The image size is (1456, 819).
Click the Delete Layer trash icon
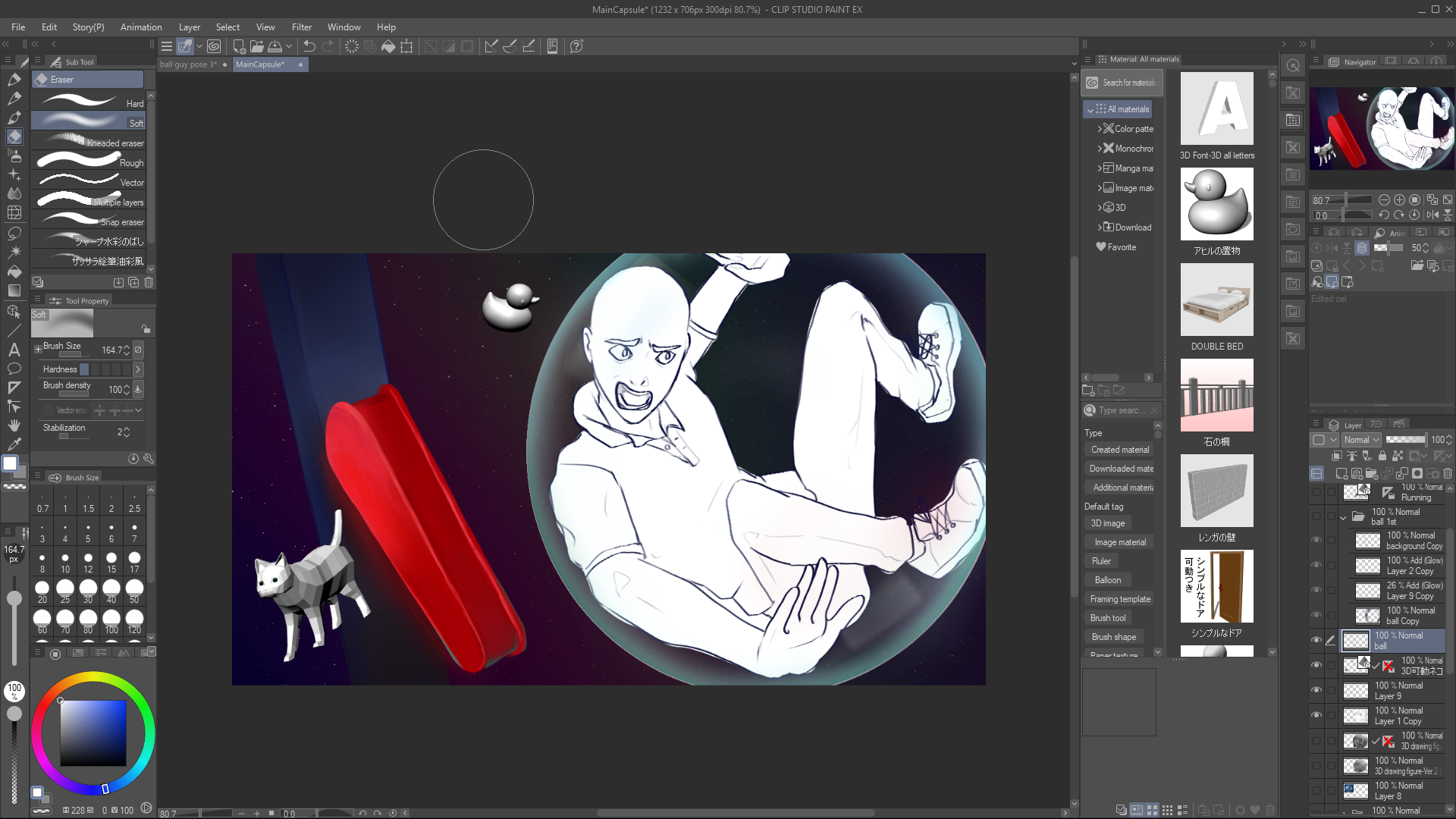(x=1447, y=473)
